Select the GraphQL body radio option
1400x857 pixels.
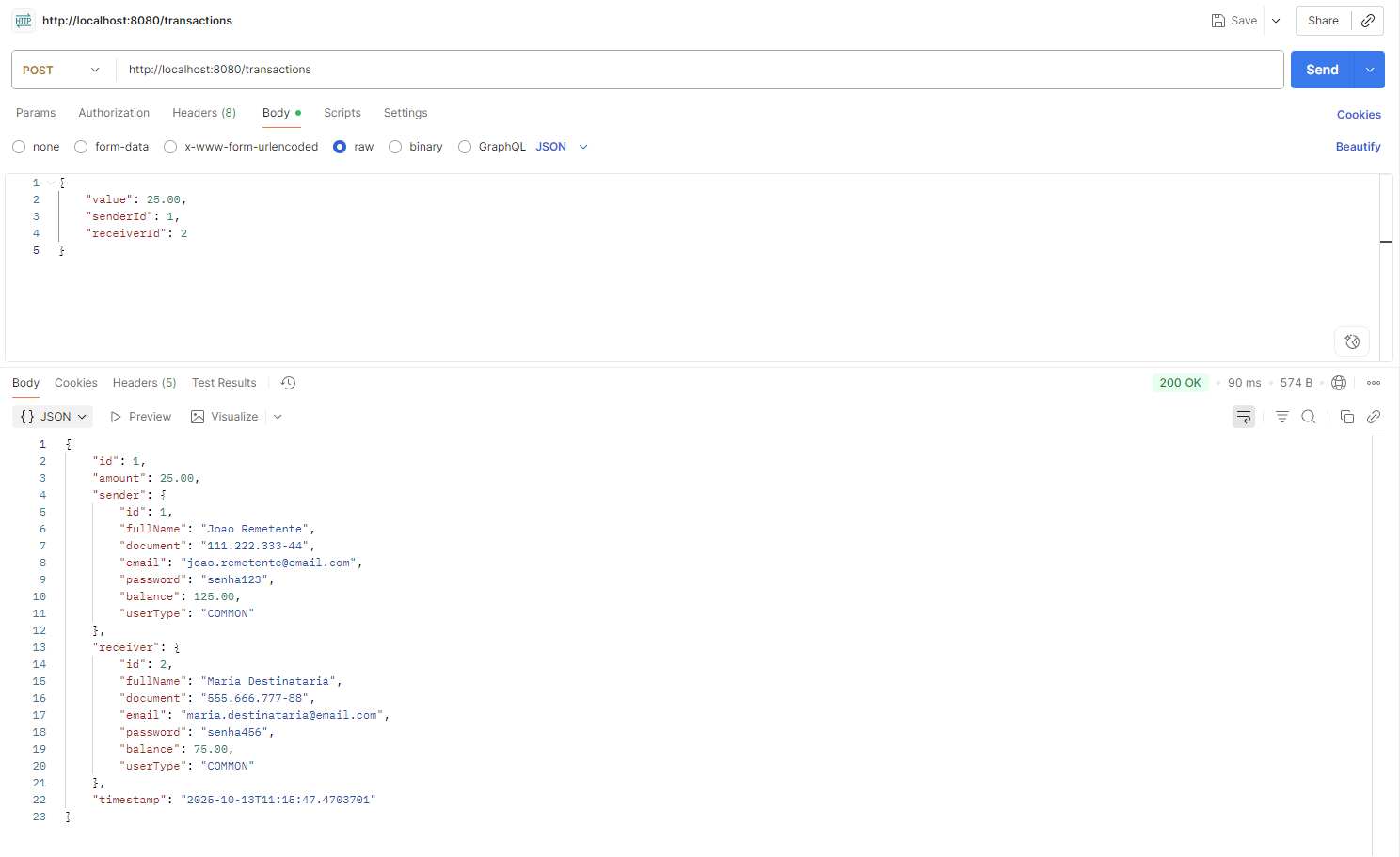click(465, 147)
